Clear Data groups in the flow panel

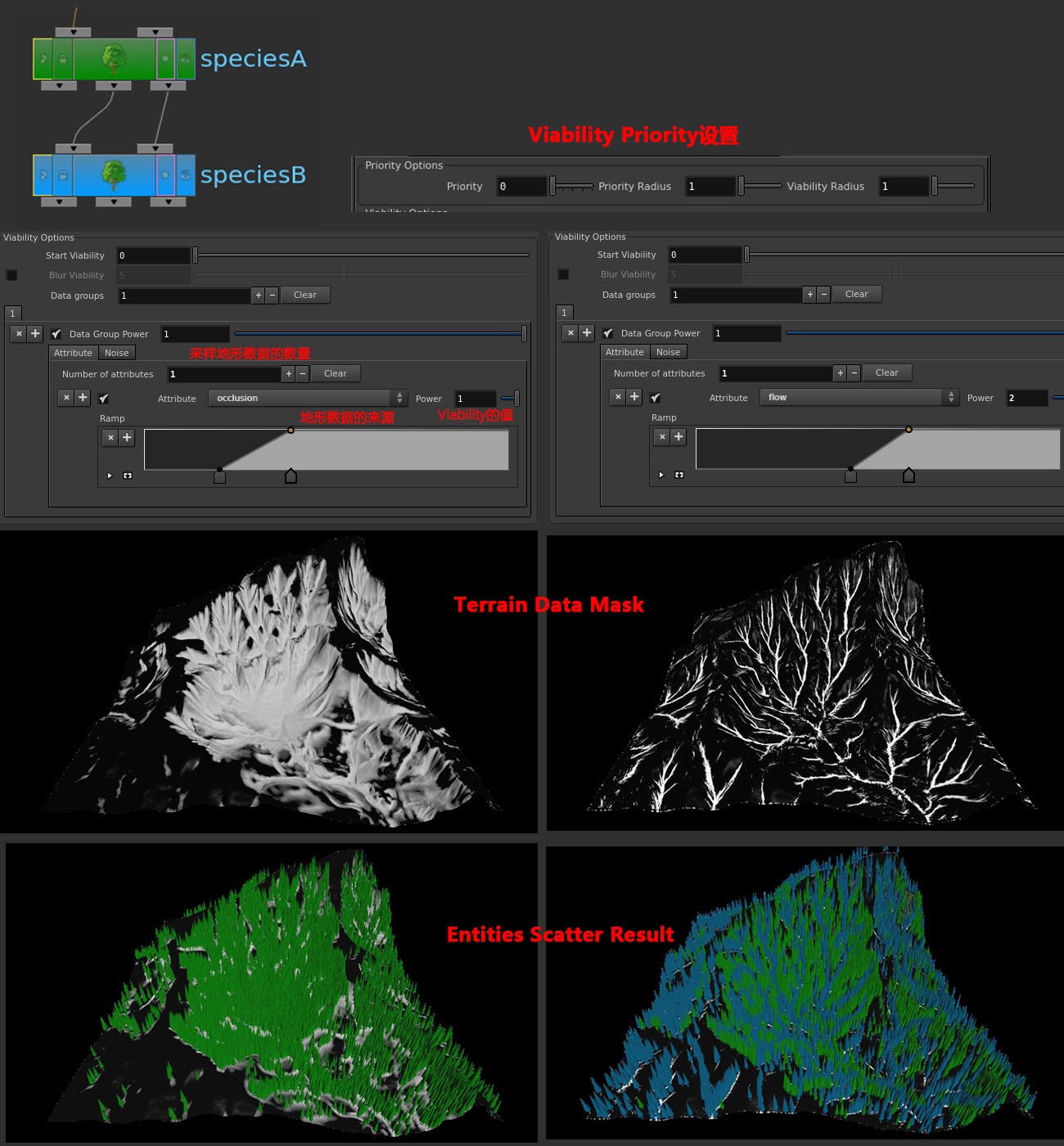[857, 294]
